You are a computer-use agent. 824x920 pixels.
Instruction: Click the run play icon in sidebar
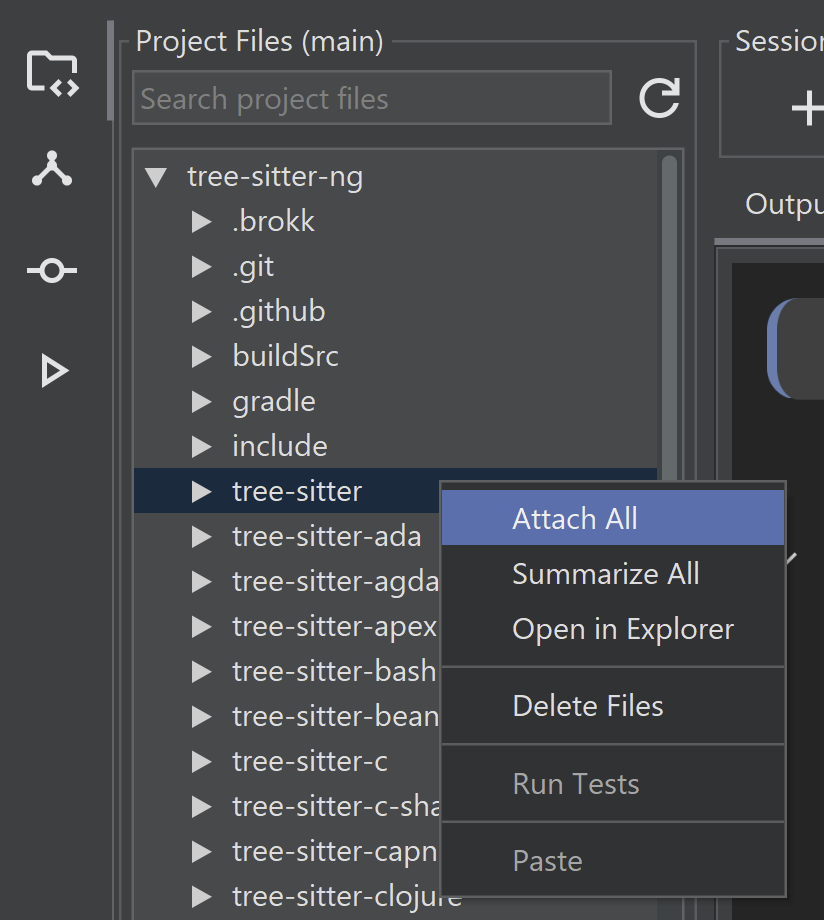pyautogui.click(x=53, y=371)
